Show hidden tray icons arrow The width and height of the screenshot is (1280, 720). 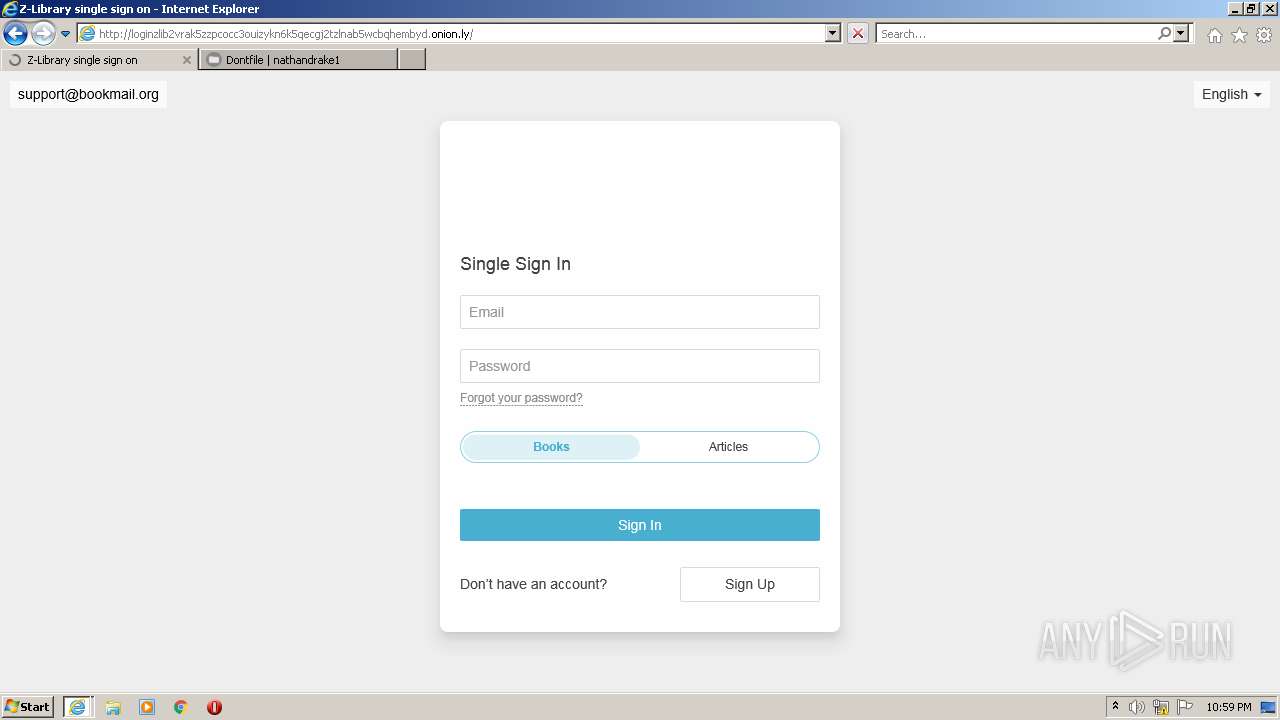click(x=1116, y=707)
